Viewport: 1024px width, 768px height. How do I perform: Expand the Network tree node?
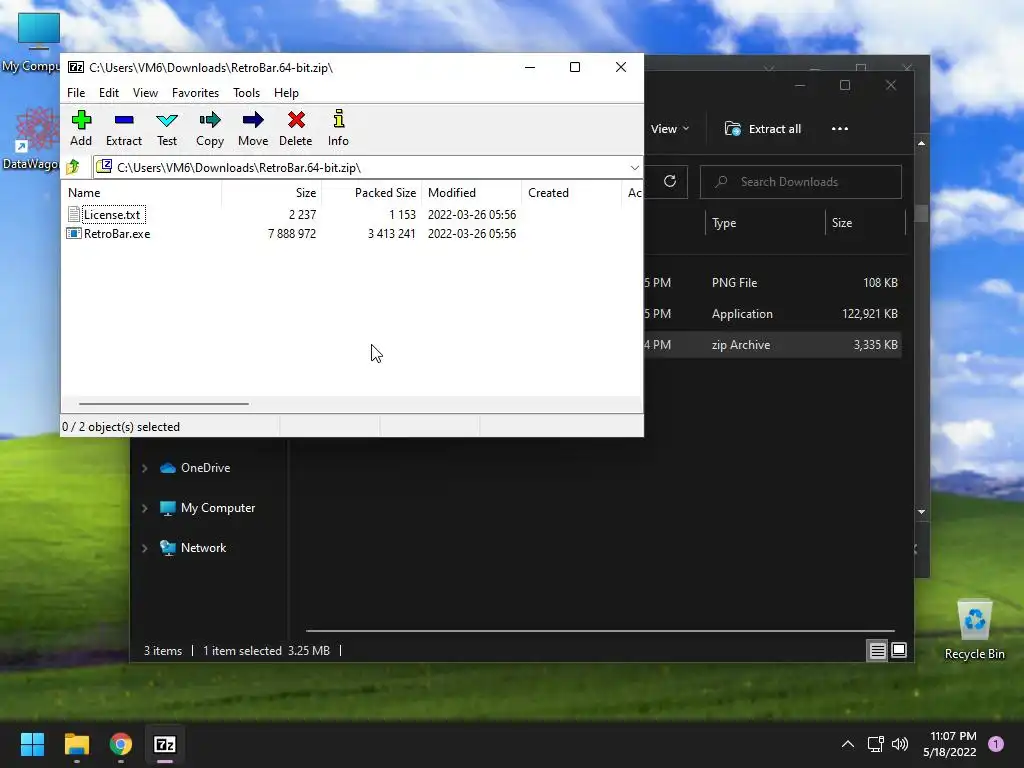[x=144, y=548]
